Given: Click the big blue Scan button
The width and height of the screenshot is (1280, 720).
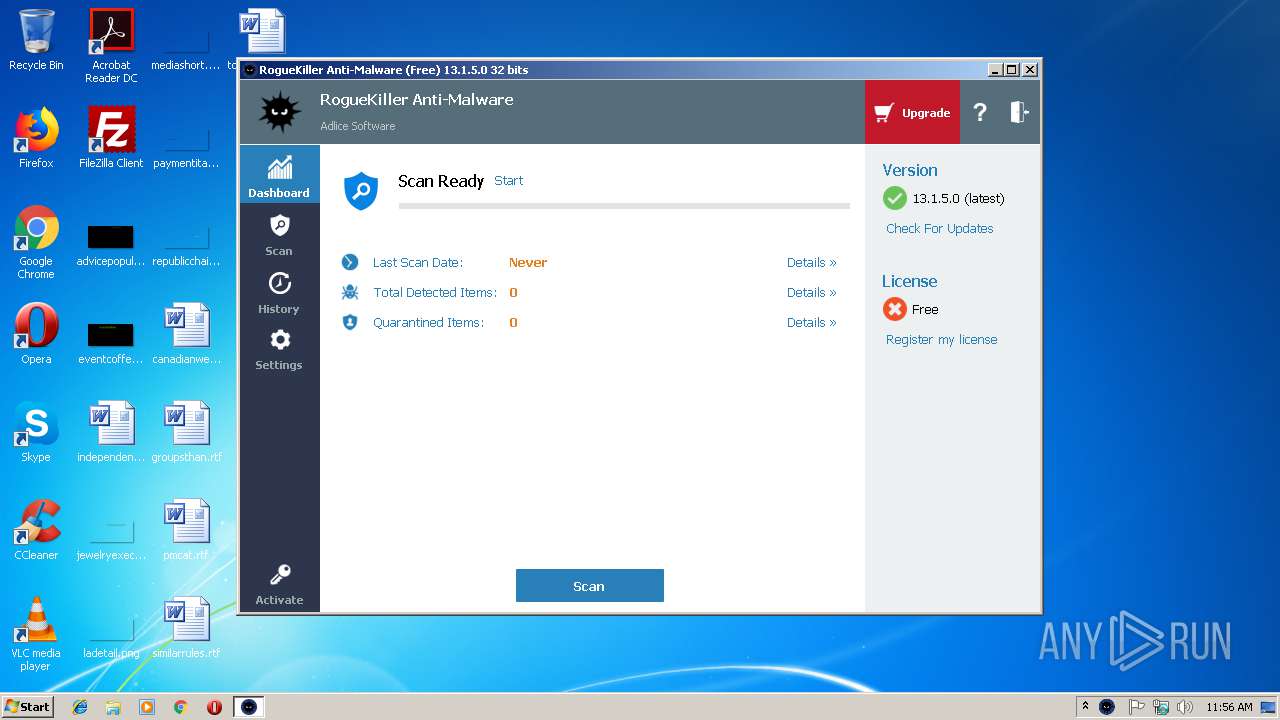Looking at the screenshot, I should coord(590,586).
